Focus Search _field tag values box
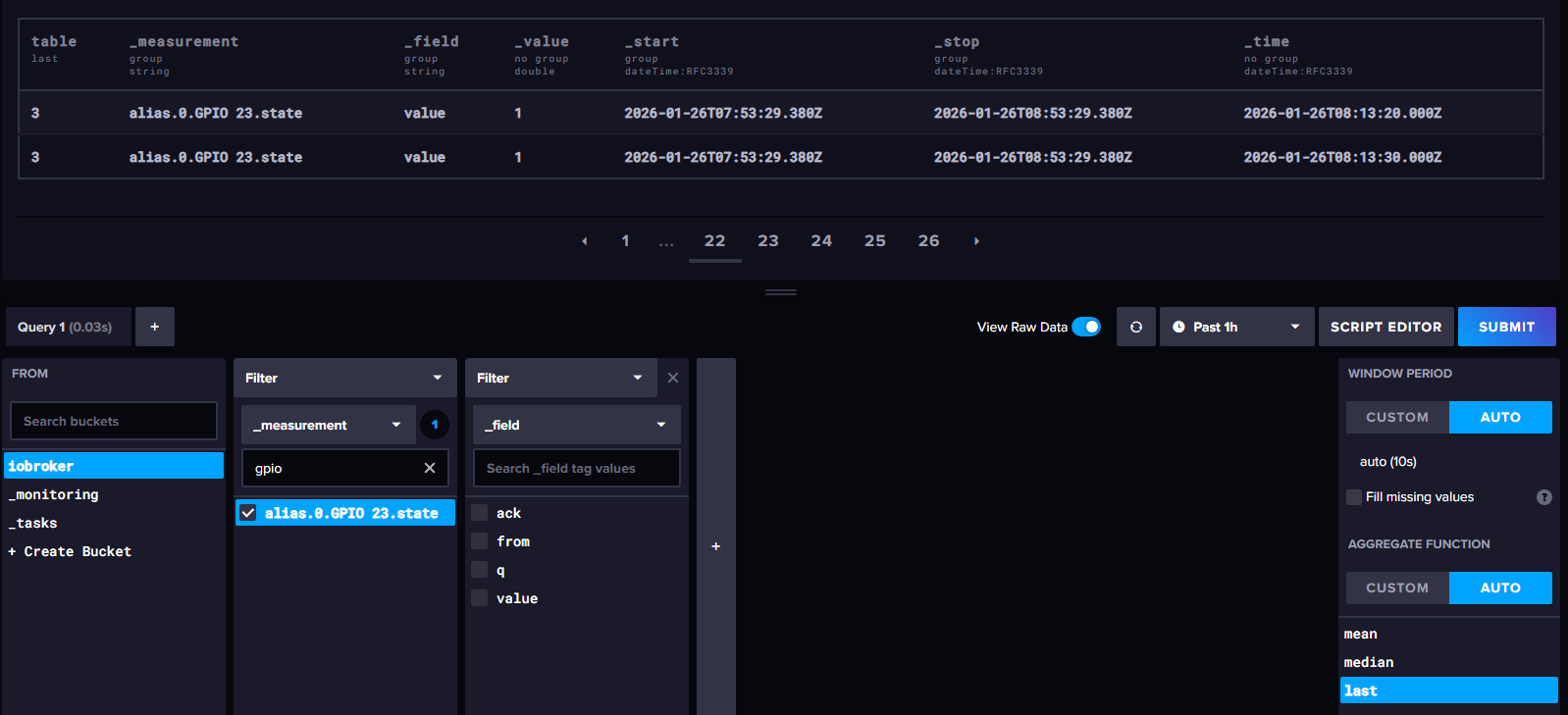Viewport: 1568px width, 715px height. pyautogui.click(x=577, y=468)
